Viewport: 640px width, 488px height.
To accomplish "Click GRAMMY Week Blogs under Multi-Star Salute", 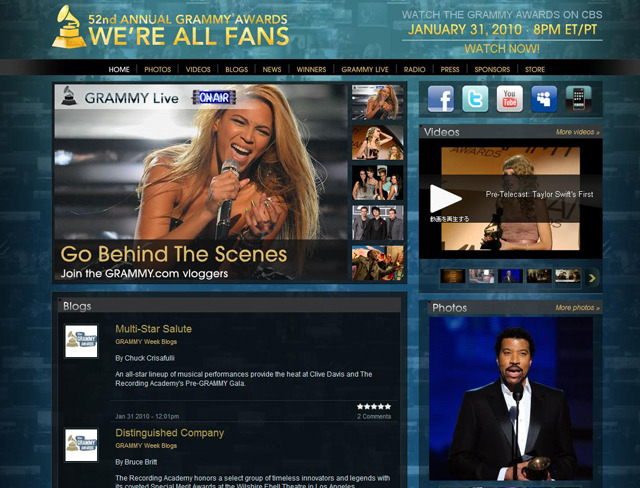I will 146,342.
